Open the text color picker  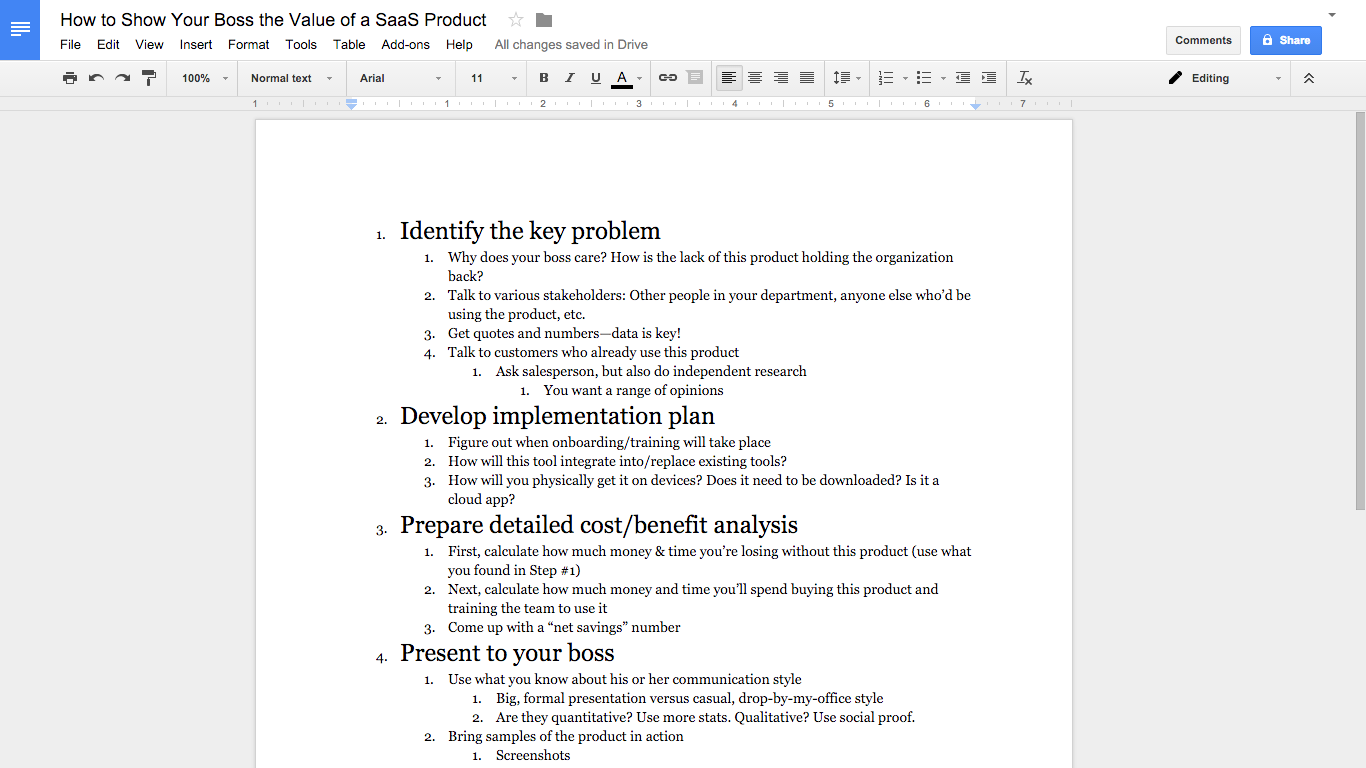(627, 78)
